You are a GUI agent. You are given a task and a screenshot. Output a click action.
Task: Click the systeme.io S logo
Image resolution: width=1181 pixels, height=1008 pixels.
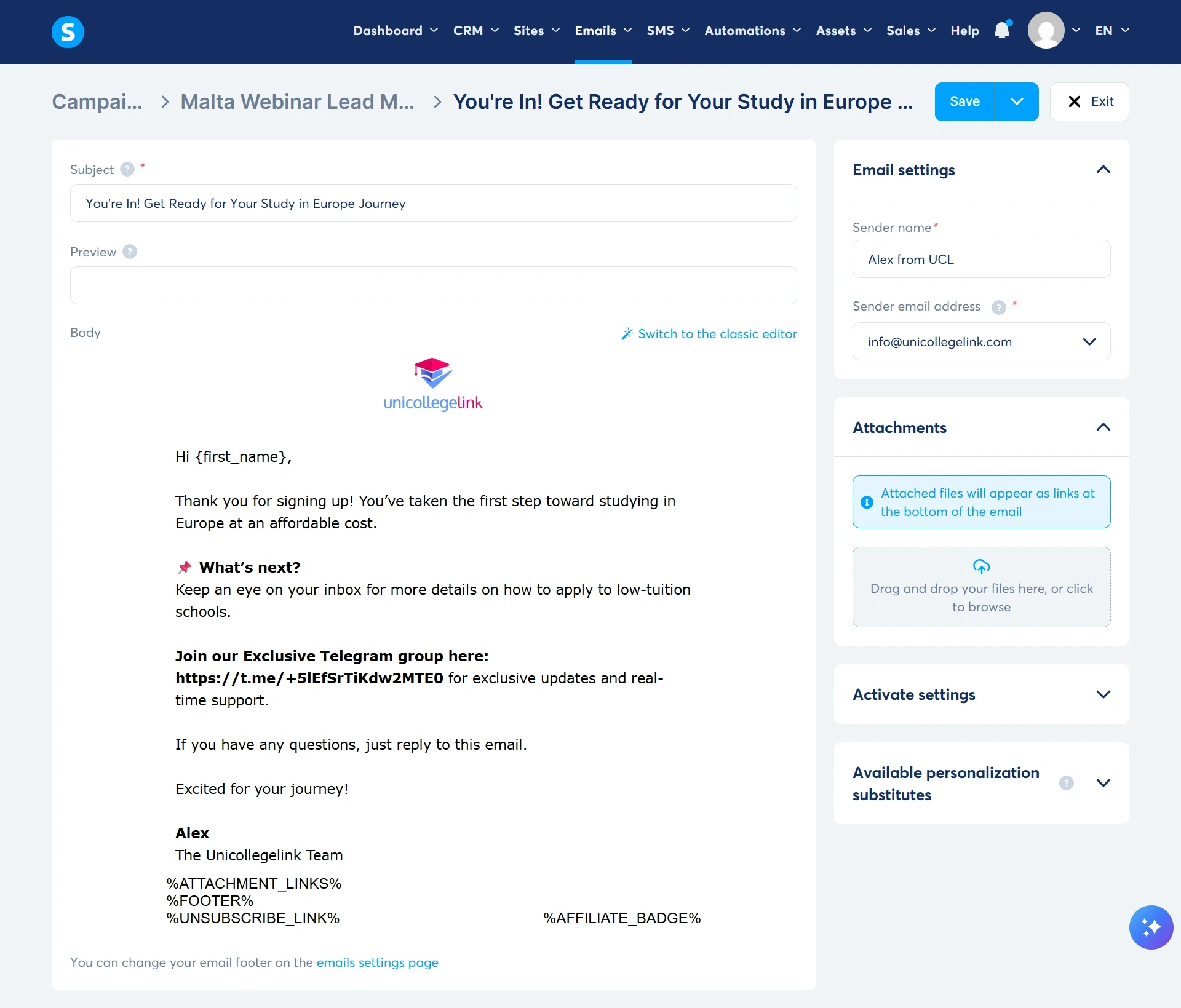[68, 31]
